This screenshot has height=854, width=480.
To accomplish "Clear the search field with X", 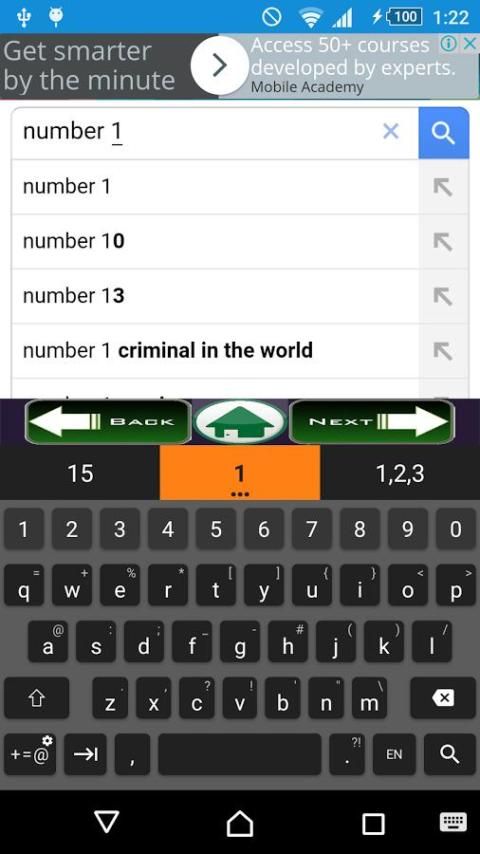I will (x=391, y=131).
